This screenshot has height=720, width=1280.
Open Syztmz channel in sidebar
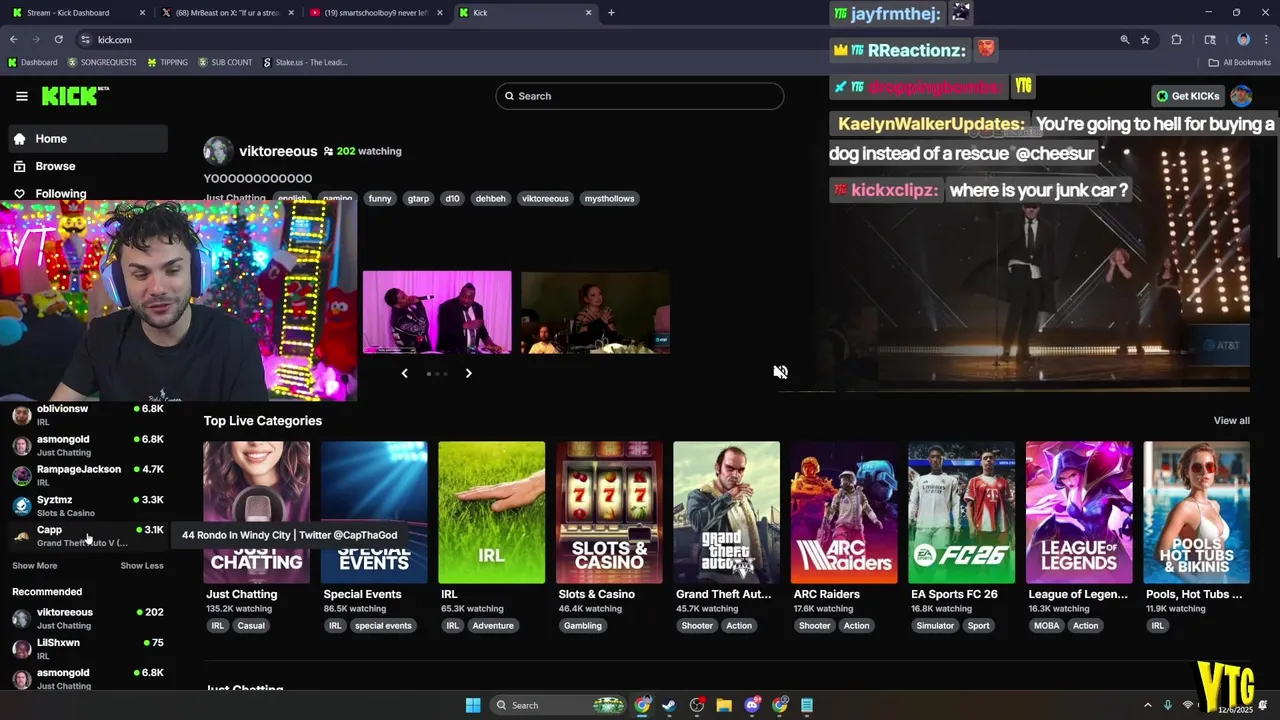point(88,505)
